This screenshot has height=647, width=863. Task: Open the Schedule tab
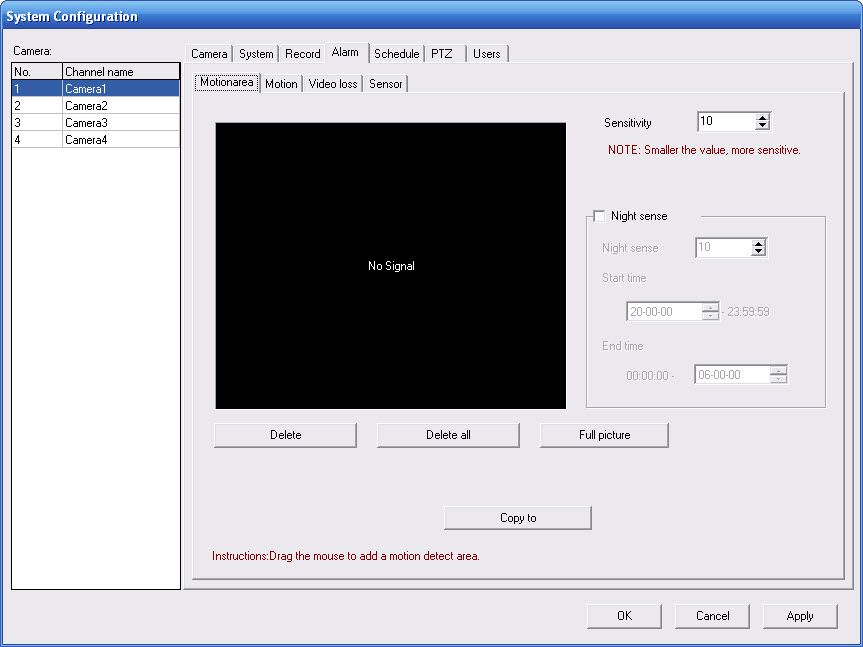[x=396, y=54]
